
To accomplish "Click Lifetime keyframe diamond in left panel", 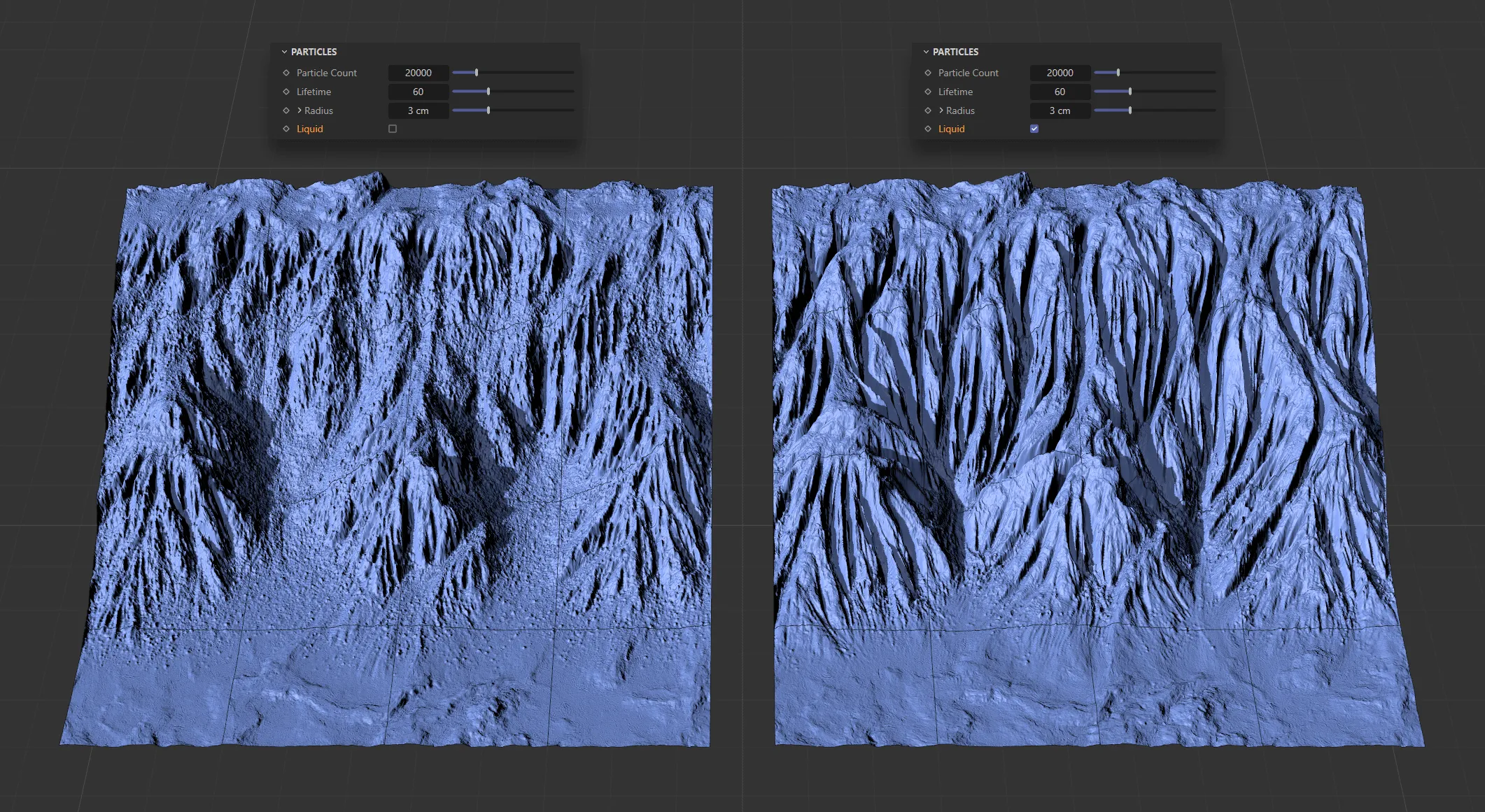I will tap(286, 92).
